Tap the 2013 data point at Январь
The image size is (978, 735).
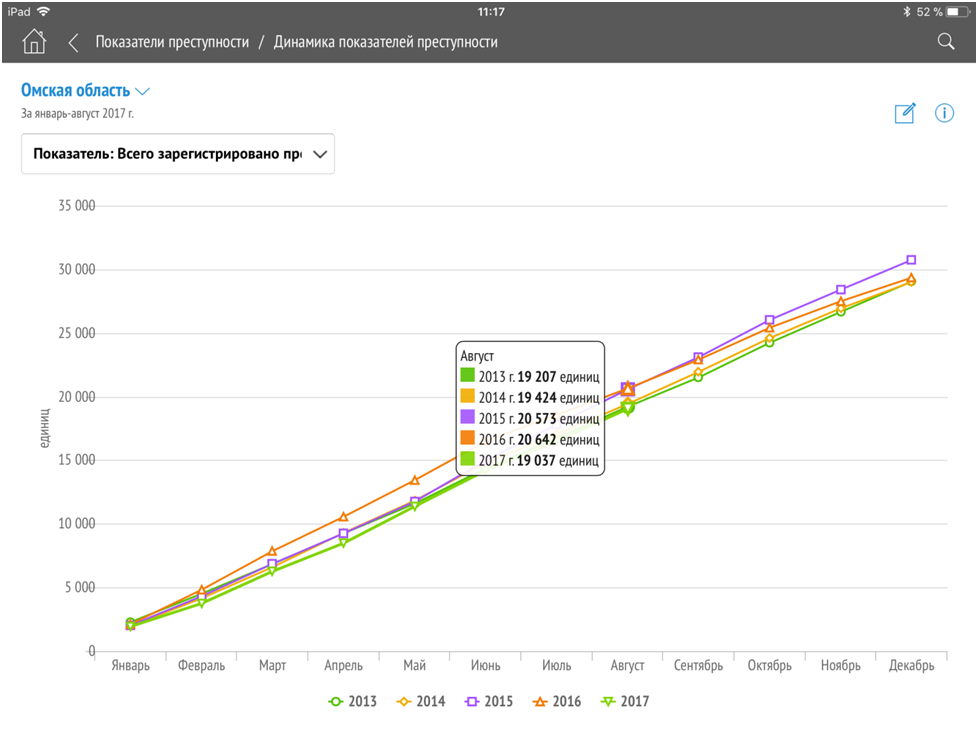point(131,623)
